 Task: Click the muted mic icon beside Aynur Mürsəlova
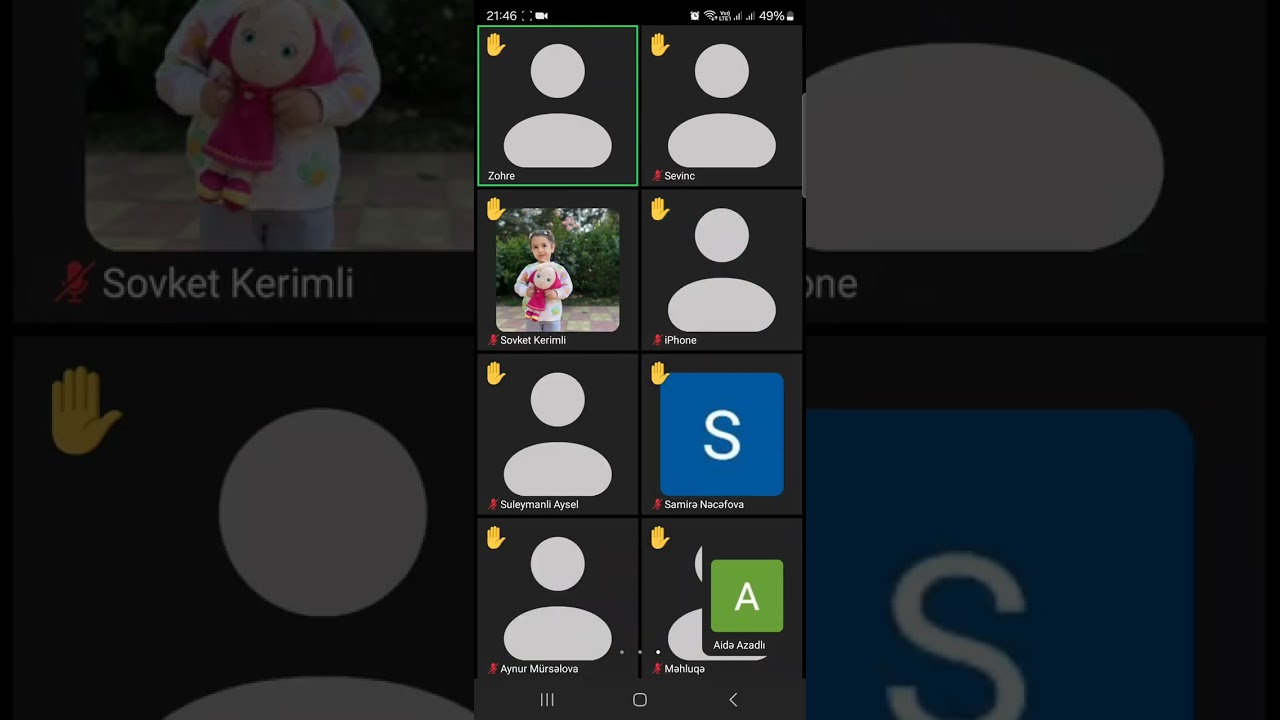493,668
